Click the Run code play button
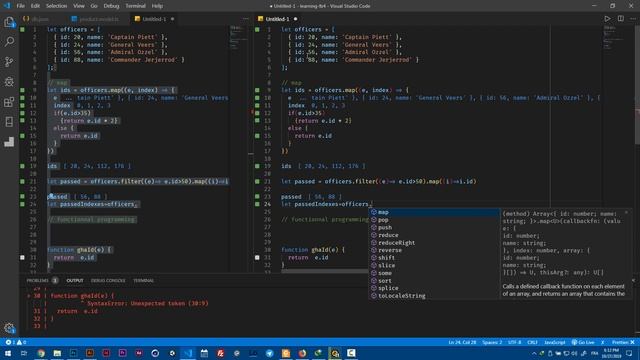 point(607,19)
